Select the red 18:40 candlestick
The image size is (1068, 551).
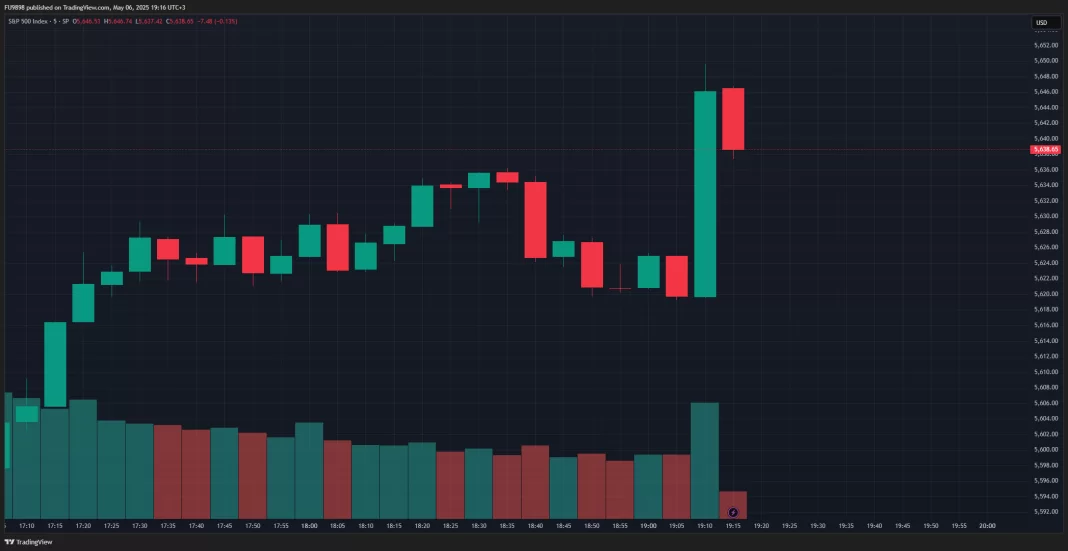pyautogui.click(x=535, y=220)
